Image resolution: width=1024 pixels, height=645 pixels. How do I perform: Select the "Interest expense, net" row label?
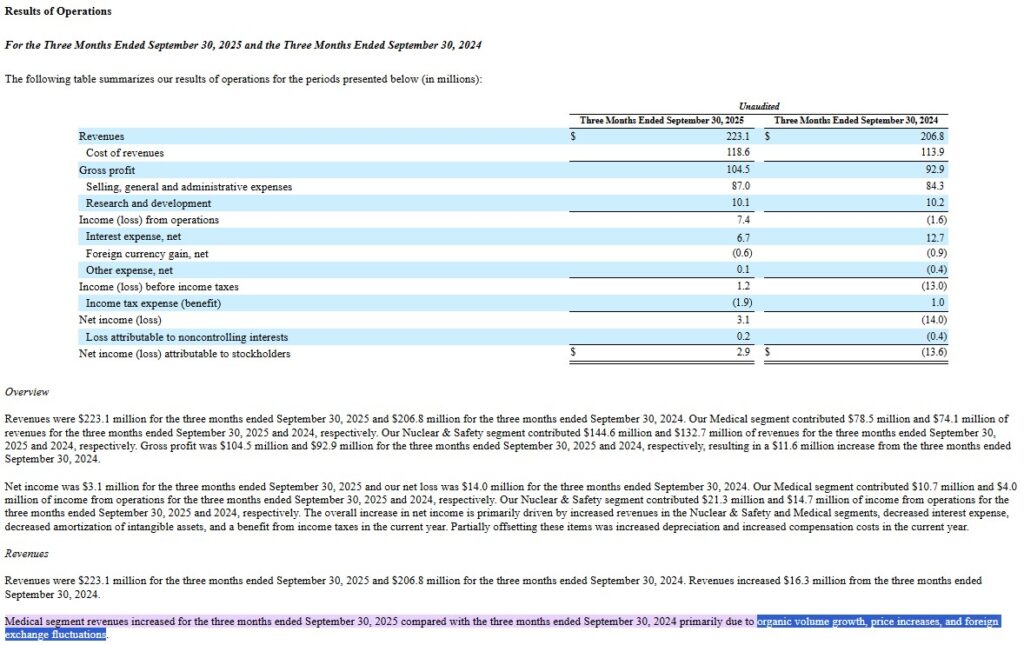pos(135,237)
